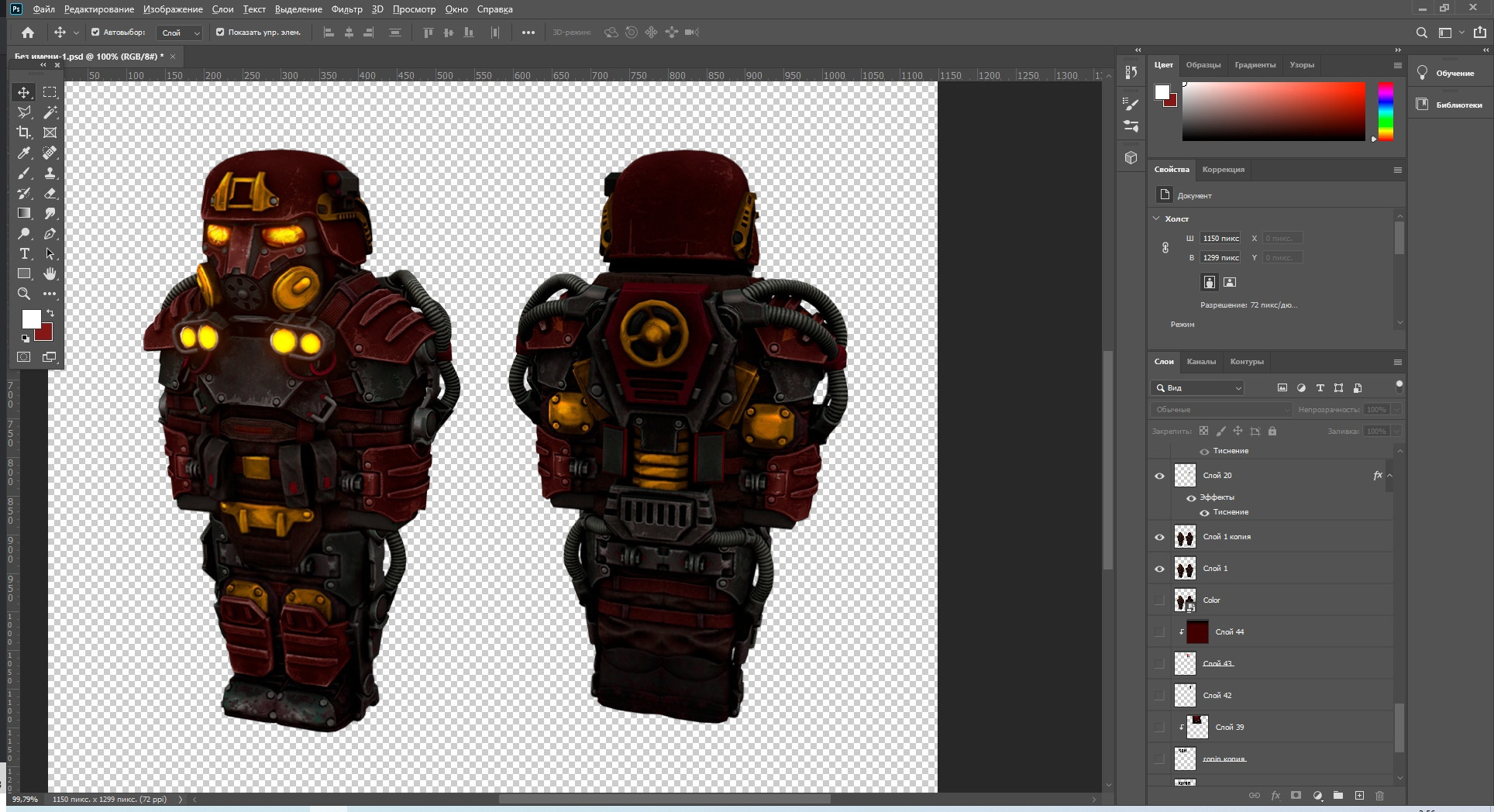This screenshot has height=812, width=1494.
Task: Open the Непрозрачность opacity dropdown arrow
Action: pyautogui.click(x=1396, y=410)
